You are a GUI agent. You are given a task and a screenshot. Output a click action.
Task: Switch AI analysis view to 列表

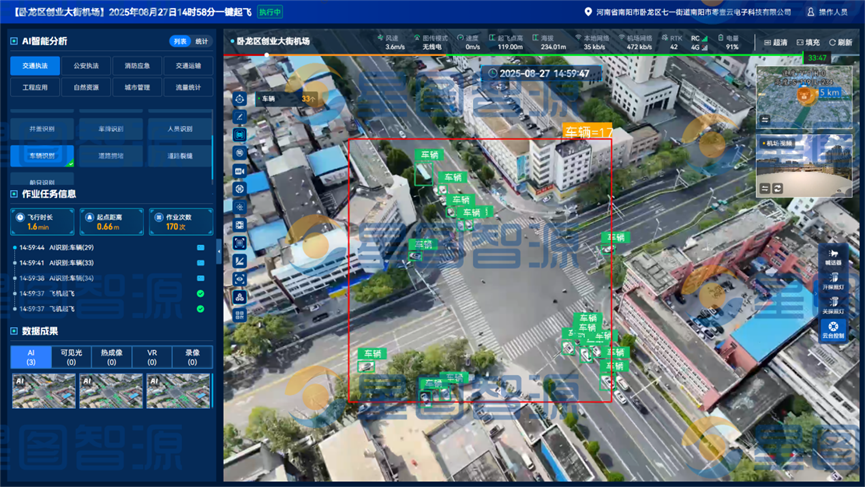[180, 41]
